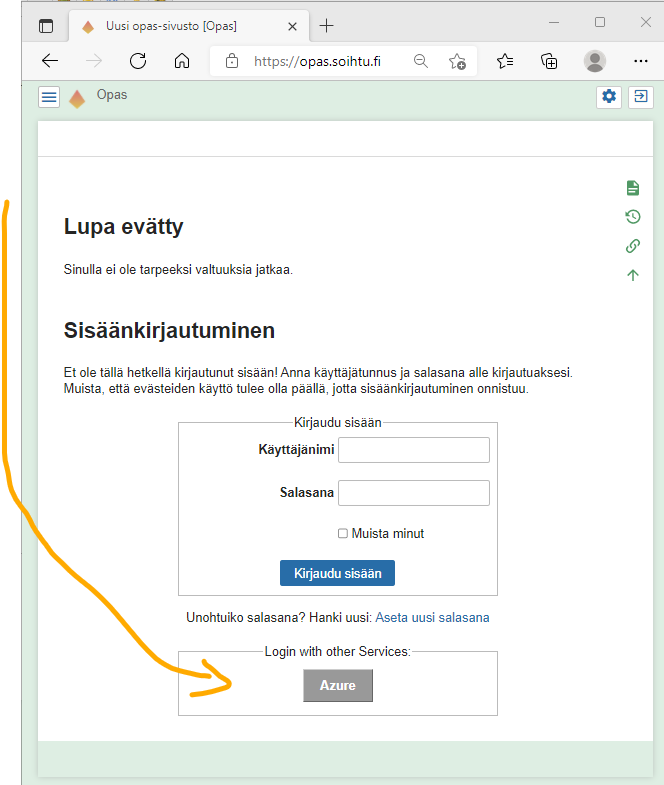Open old revisions history icon
The width and height of the screenshot is (664, 785).
[x=633, y=217]
